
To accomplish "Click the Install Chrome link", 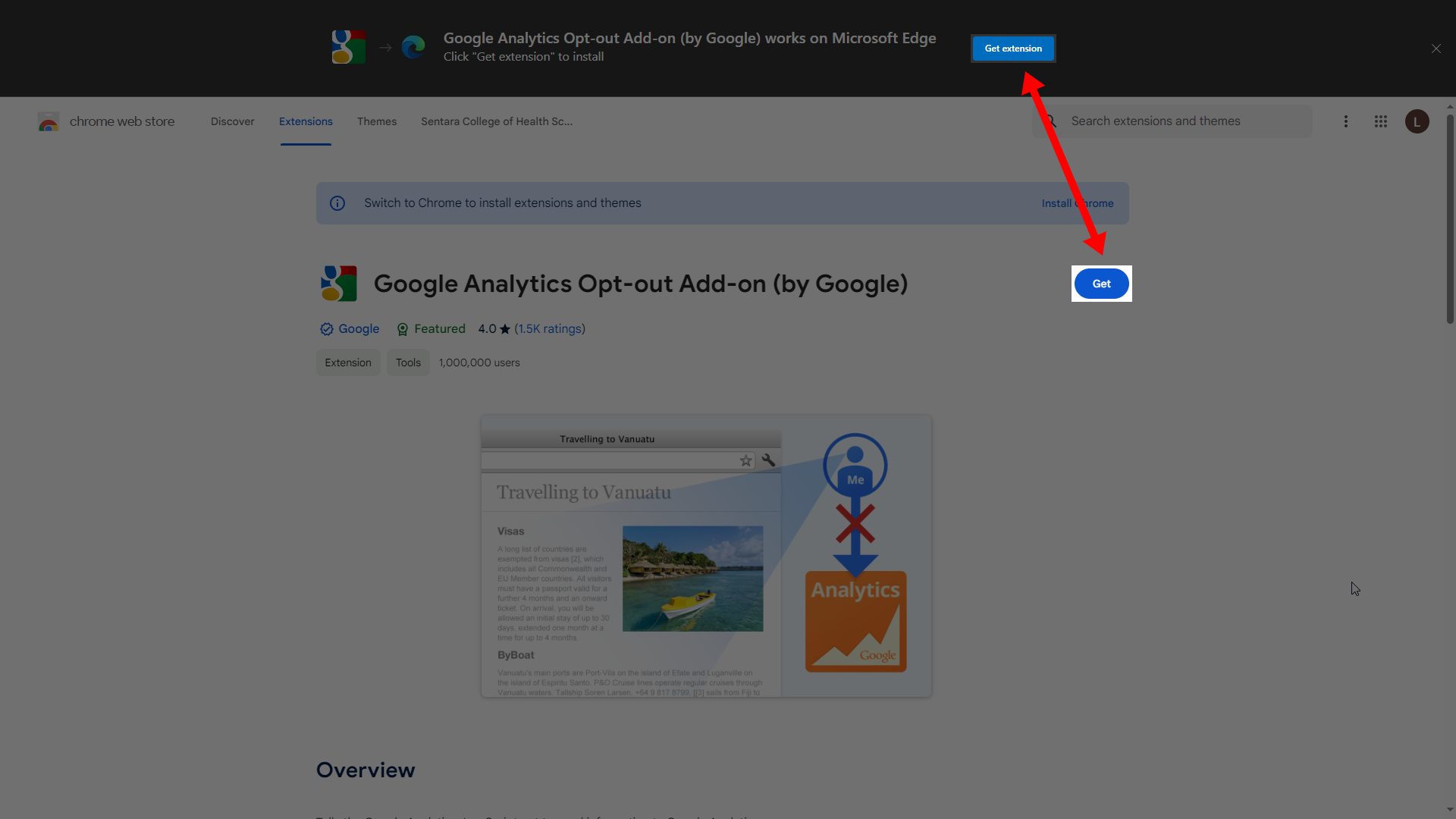I will point(1078,203).
